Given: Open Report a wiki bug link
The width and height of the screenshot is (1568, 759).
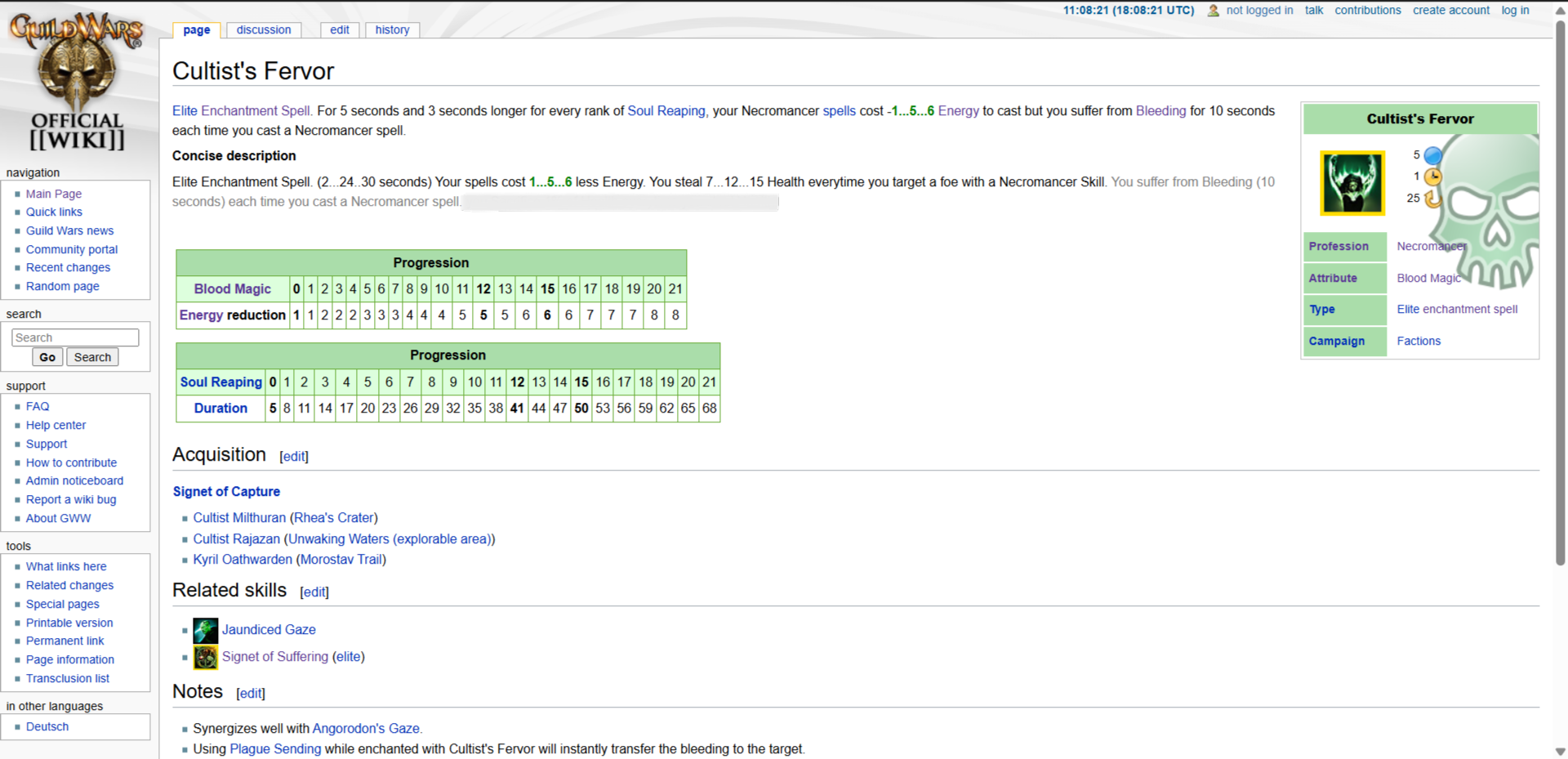Looking at the screenshot, I should (71, 499).
